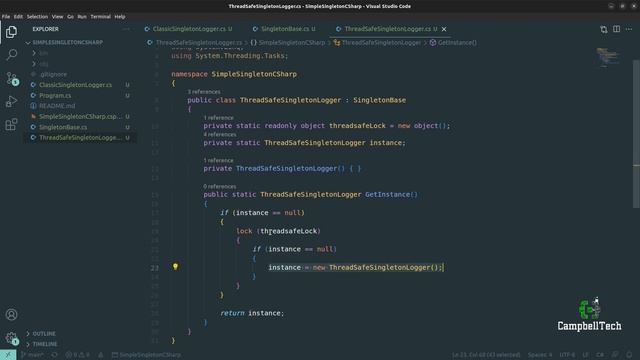Image resolution: width=640 pixels, height=360 pixels.
Task: Open the Explorer view in activity bar
Action: coord(11,32)
